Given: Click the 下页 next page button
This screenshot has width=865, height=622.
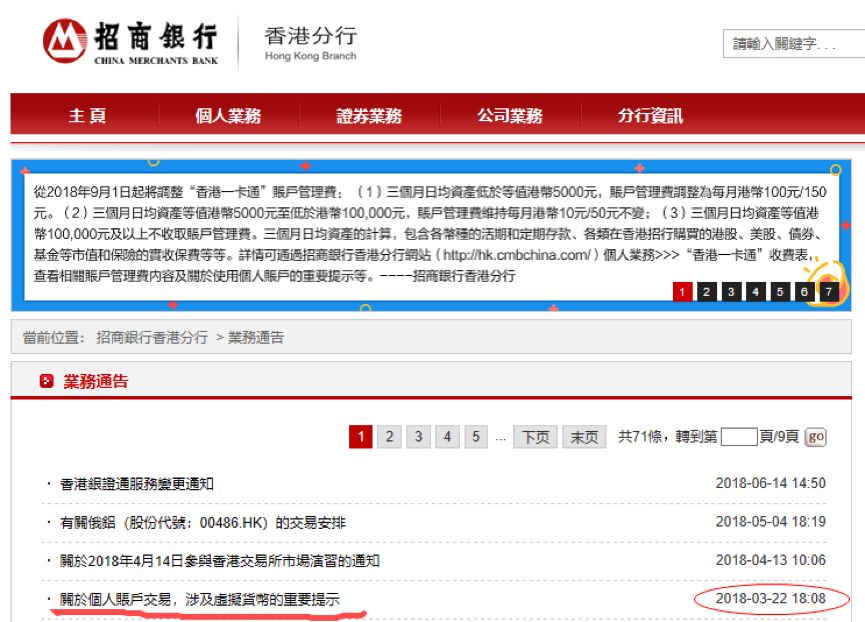Looking at the screenshot, I should 535,437.
